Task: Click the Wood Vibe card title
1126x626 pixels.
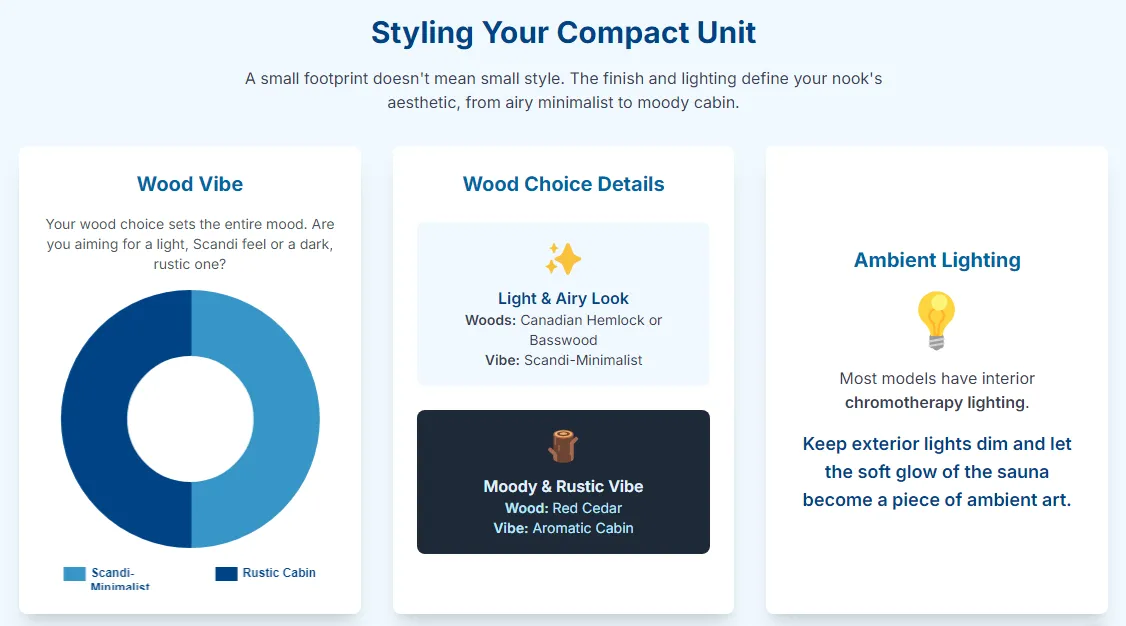Action: [x=190, y=184]
